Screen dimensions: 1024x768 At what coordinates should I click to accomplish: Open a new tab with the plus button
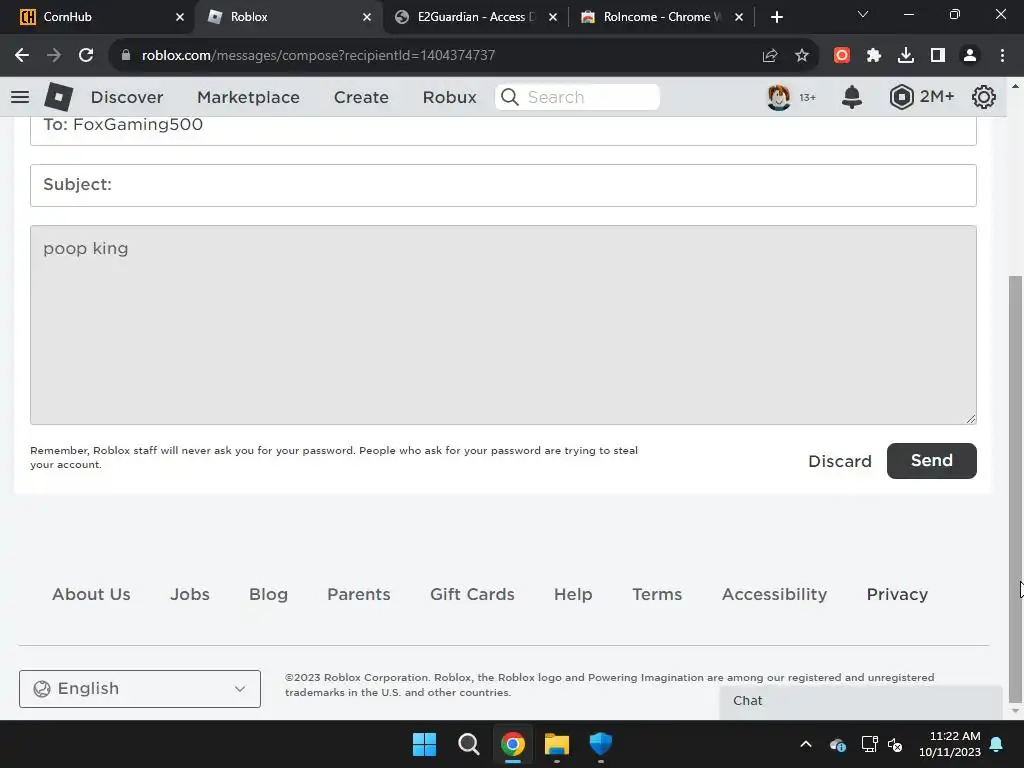click(x=776, y=17)
